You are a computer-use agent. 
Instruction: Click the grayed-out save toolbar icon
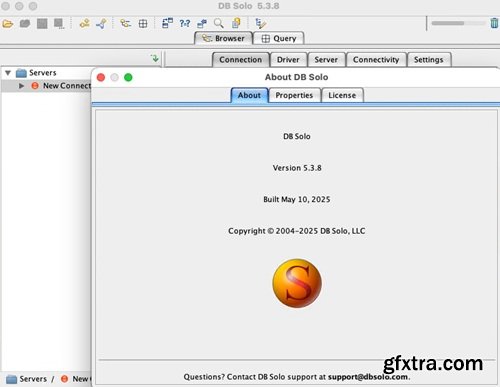pyautogui.click(x=42, y=24)
